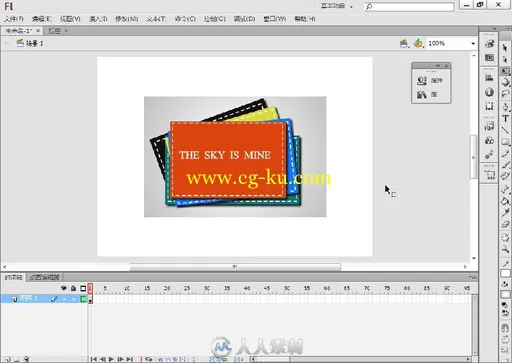Click frame 20 on timeline ruler

pyautogui.click(x=167, y=288)
